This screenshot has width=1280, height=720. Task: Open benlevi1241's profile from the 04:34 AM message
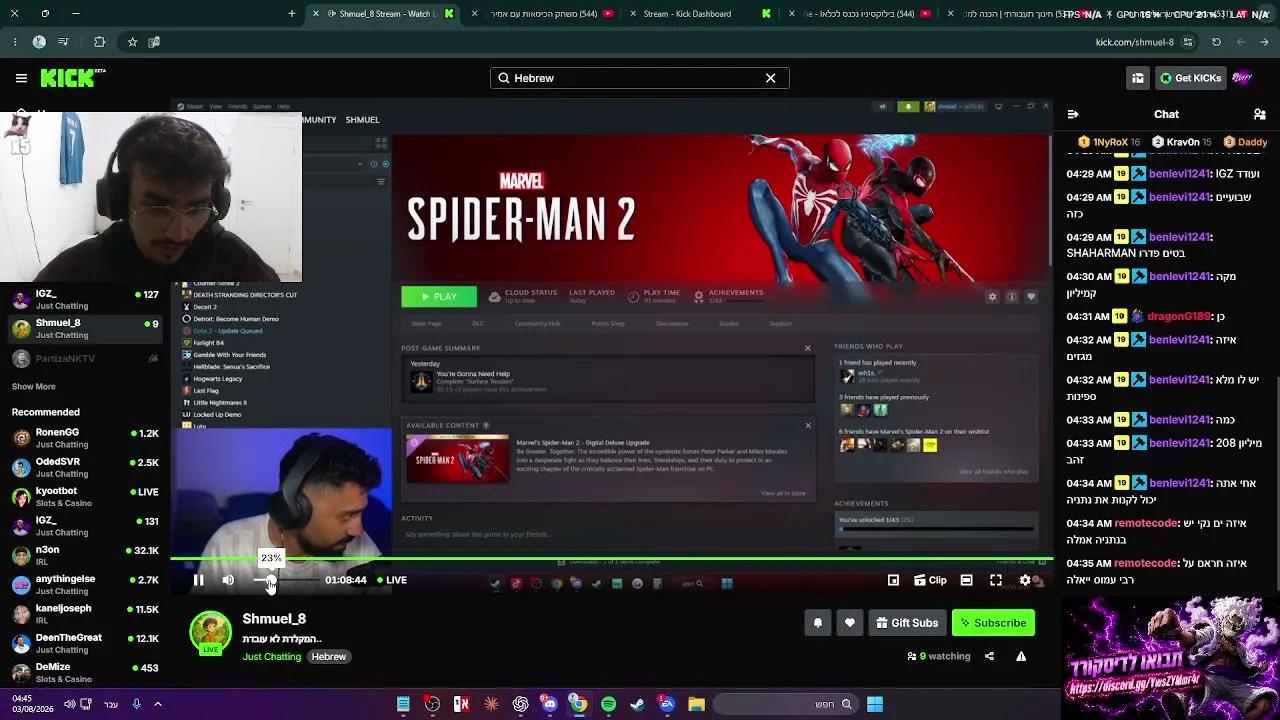tap(1179, 484)
